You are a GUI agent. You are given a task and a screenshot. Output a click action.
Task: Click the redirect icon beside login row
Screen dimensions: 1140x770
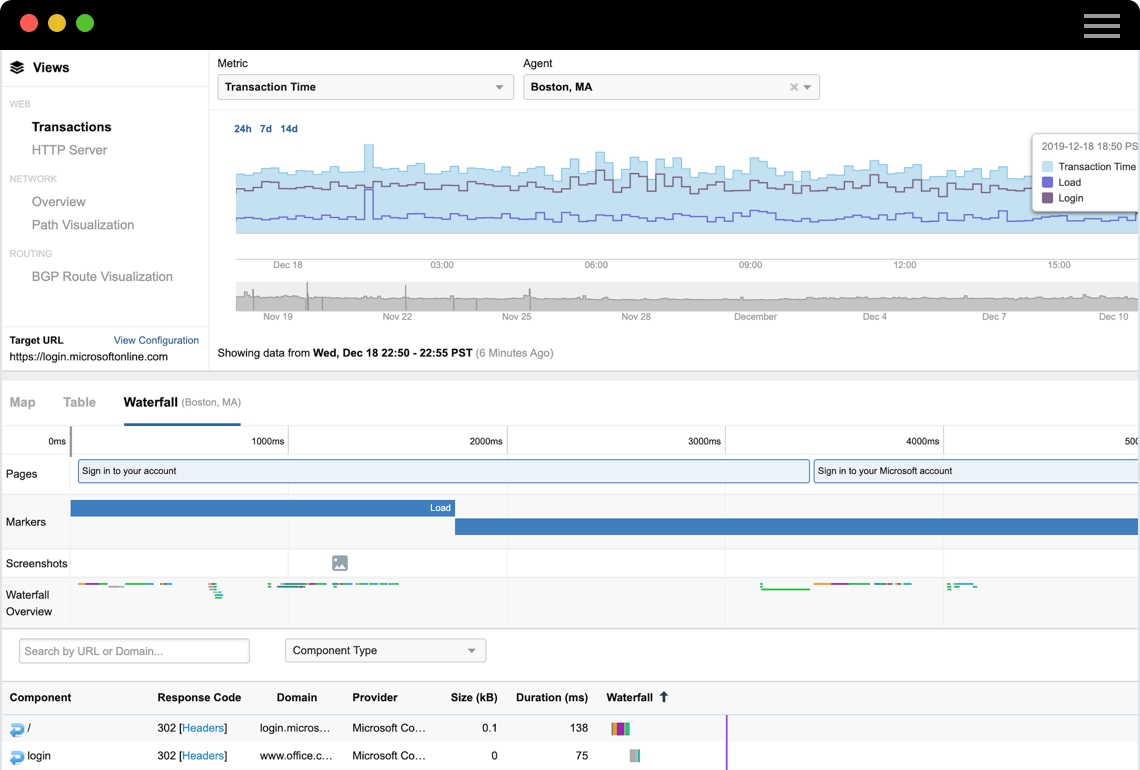17,757
